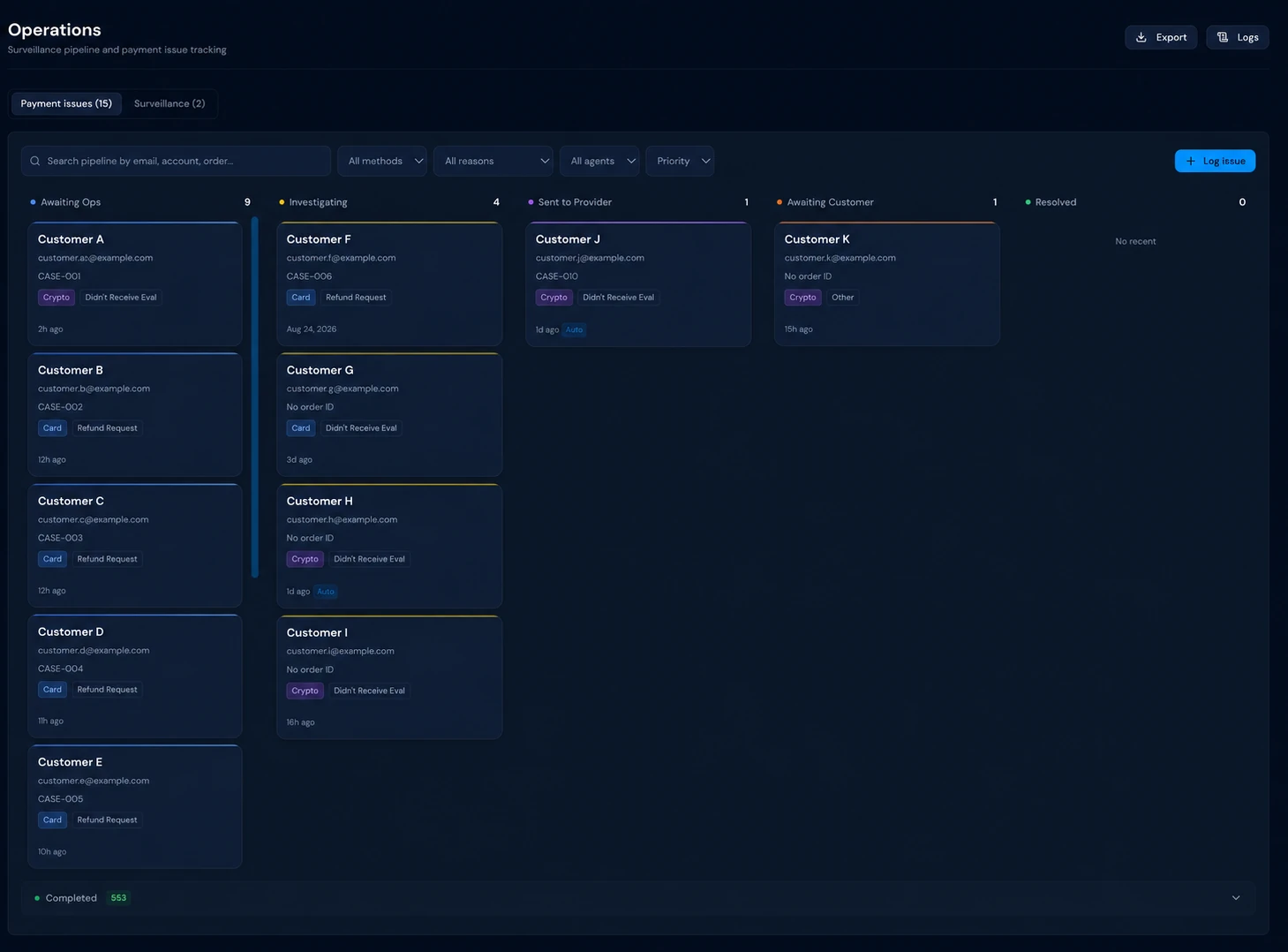Click the Logs icon in header
The width and height of the screenshot is (1288, 952).
point(1223,37)
